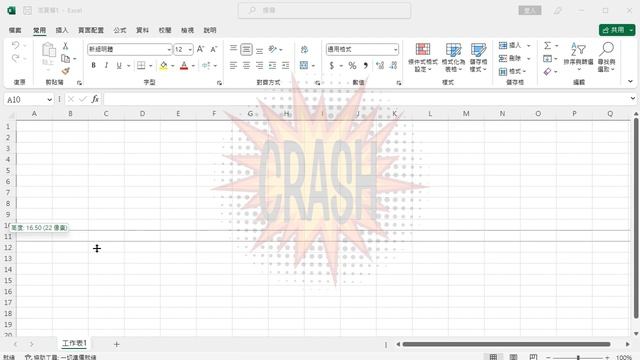Toggle center text horizontally
Screen dimensions: 640x360
(246, 65)
